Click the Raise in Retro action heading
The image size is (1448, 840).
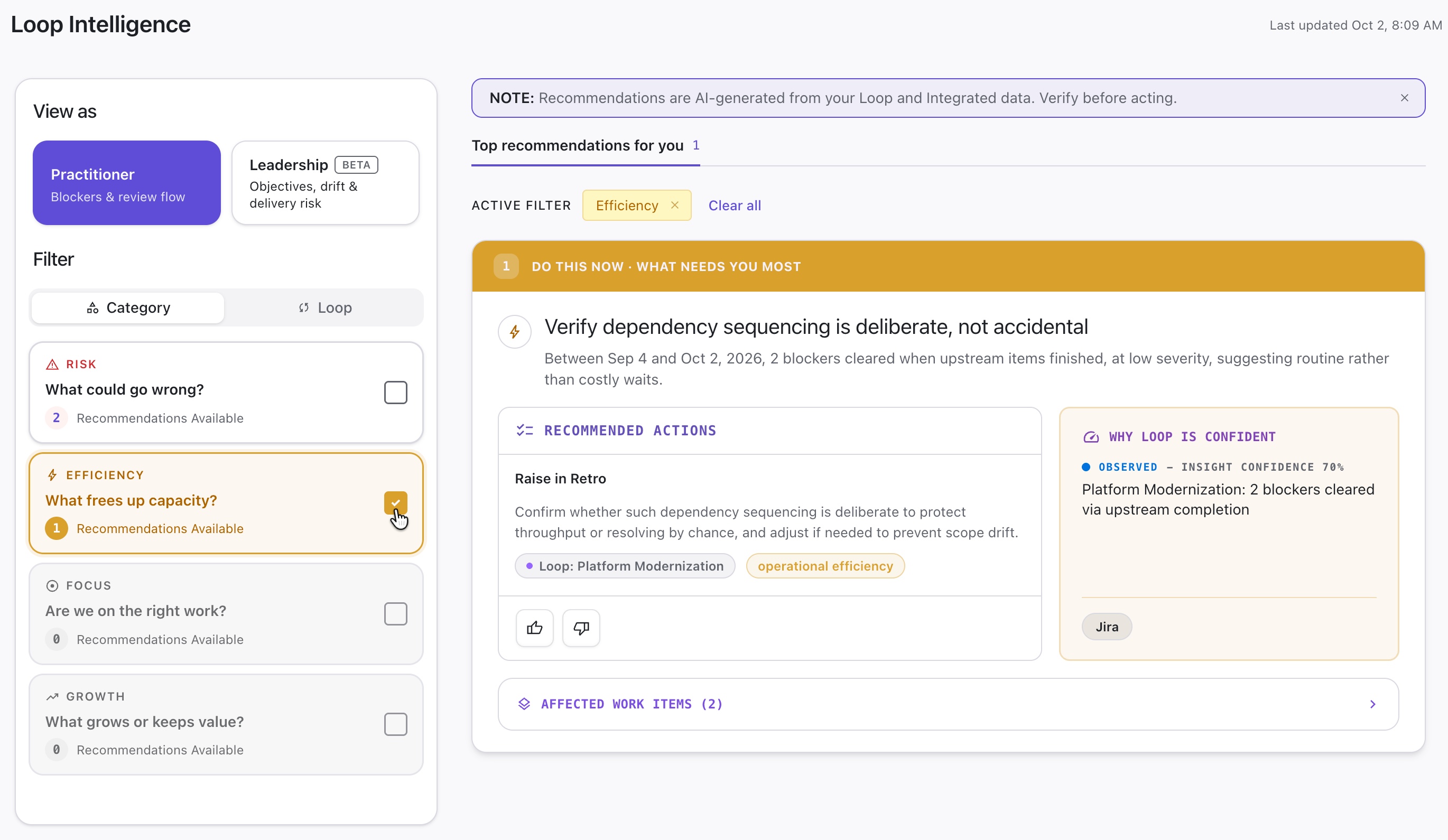coord(560,479)
